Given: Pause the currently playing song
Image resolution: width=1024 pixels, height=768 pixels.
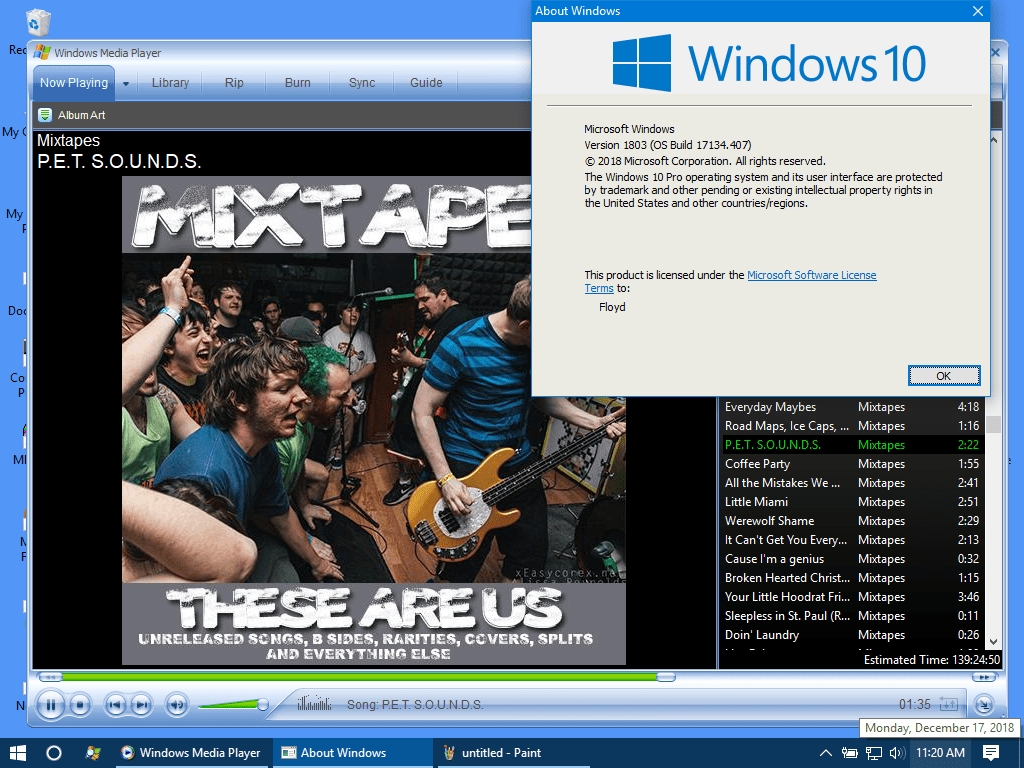Looking at the screenshot, I should point(51,705).
